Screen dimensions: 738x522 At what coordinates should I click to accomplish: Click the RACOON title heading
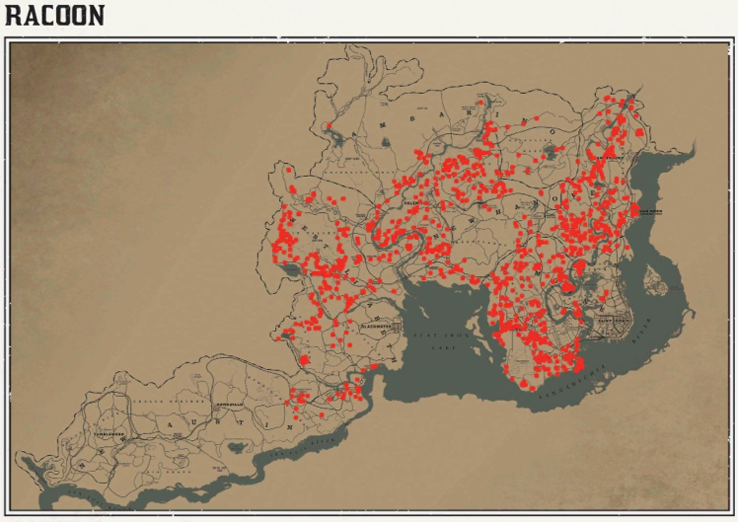coord(54,17)
